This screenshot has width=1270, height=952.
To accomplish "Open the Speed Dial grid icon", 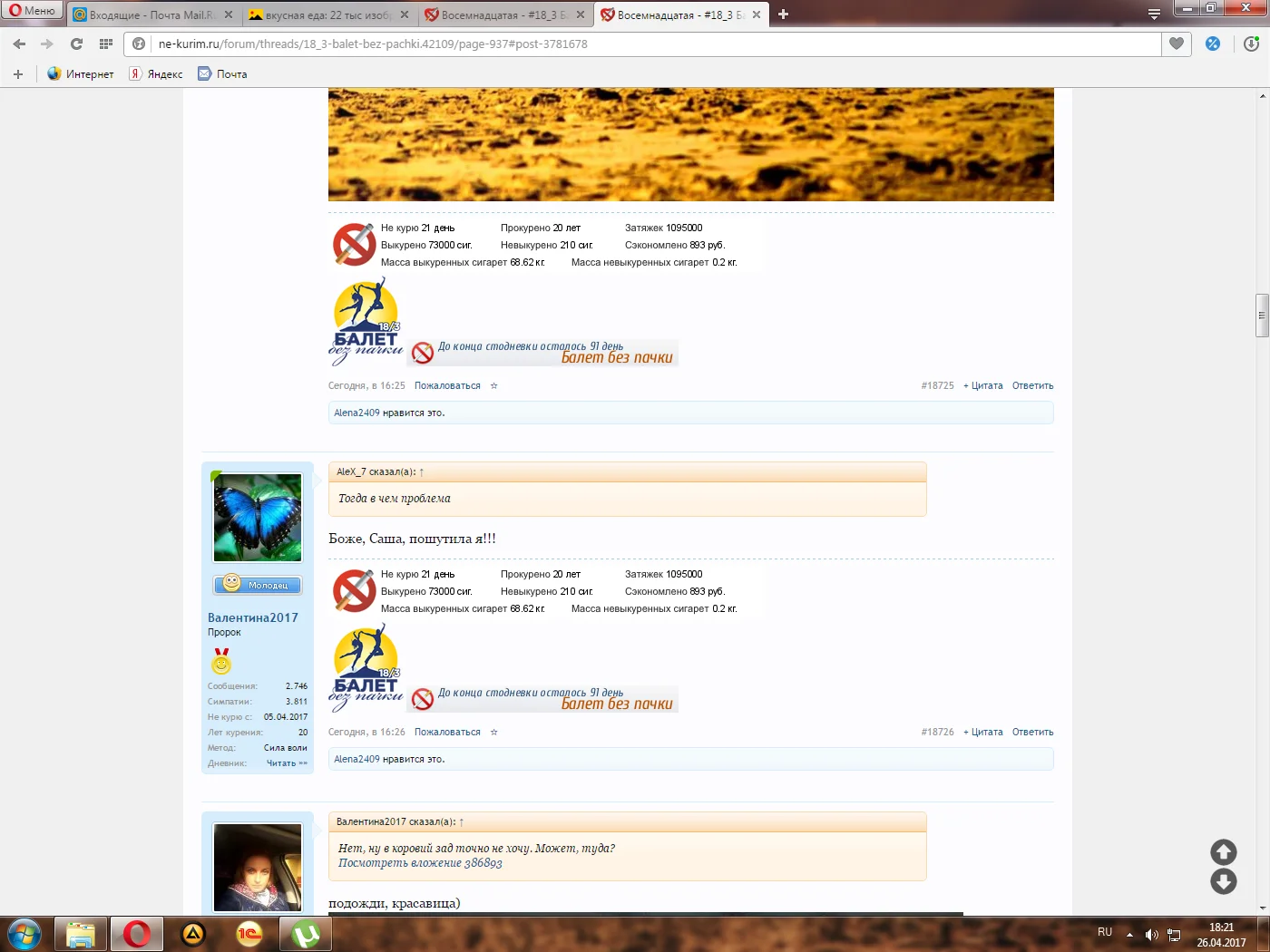I will coord(106,44).
